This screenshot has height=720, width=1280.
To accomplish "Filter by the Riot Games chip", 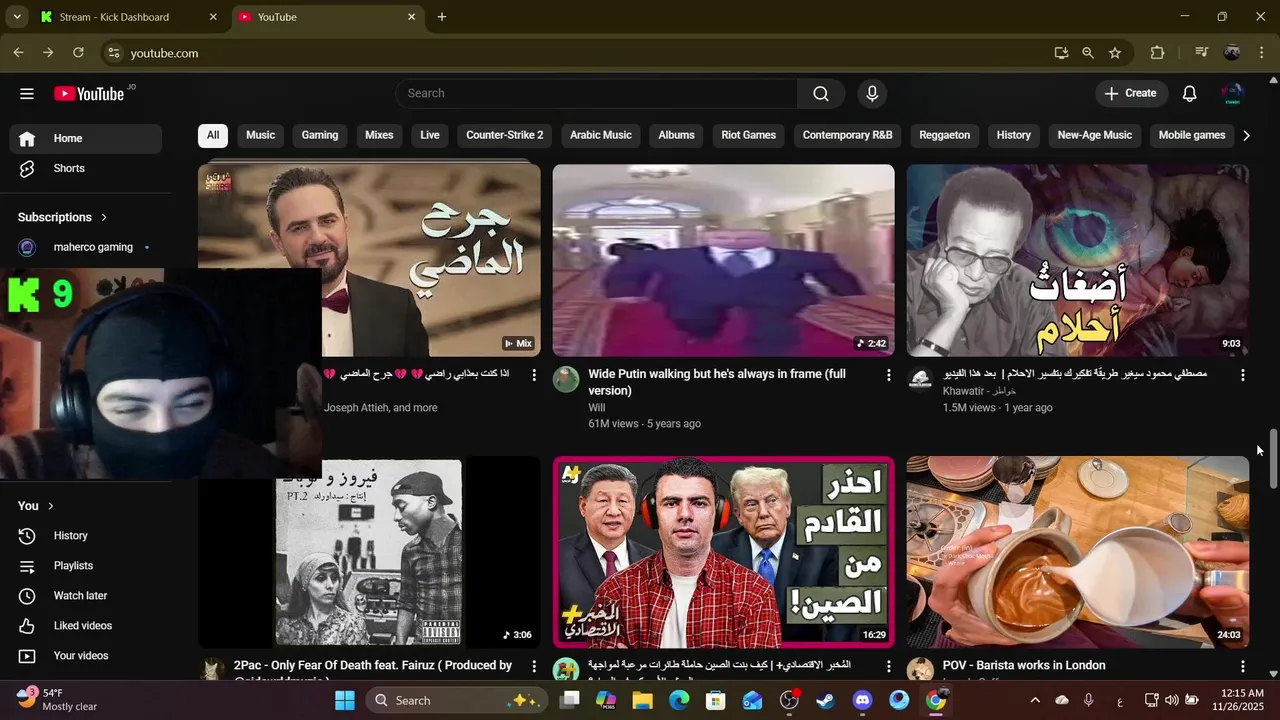I will coord(749,135).
